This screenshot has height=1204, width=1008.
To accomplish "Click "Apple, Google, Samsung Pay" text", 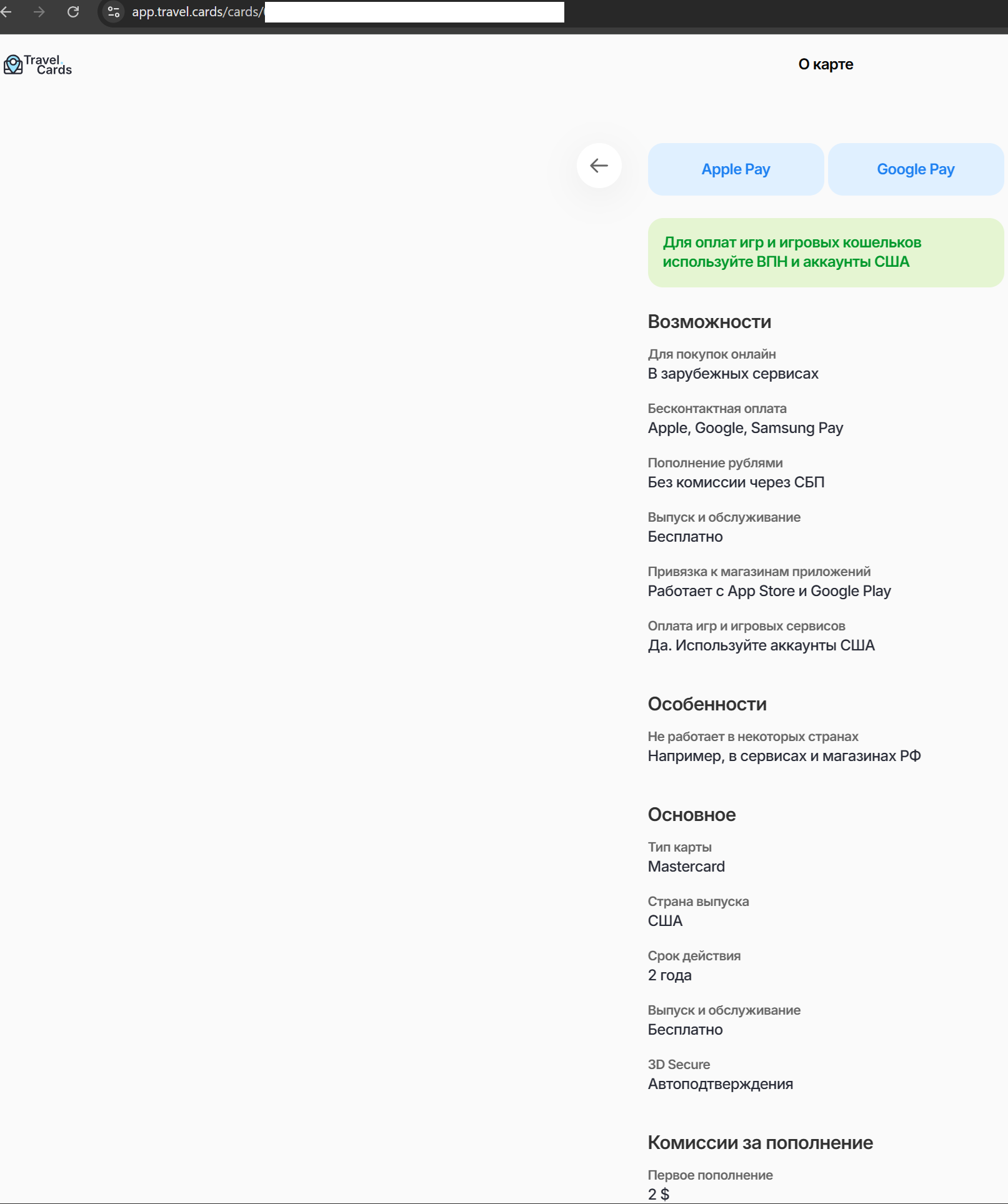I will point(745,428).
